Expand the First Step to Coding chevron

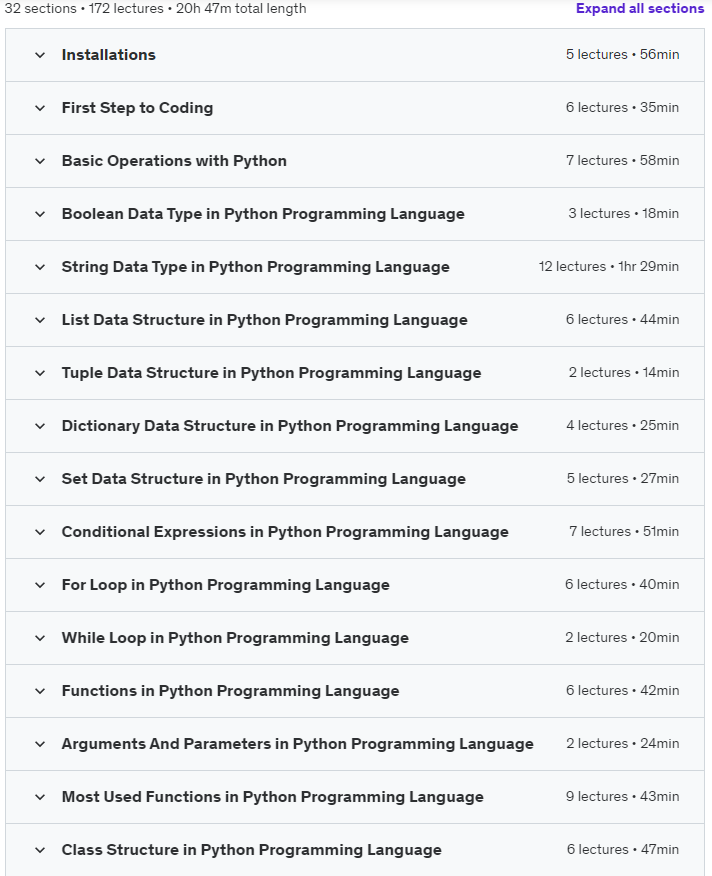tap(40, 108)
